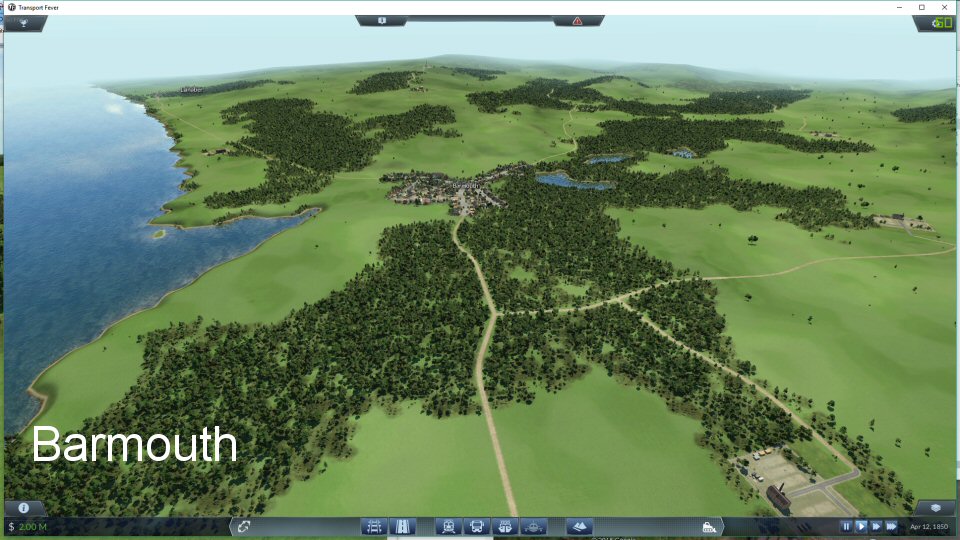Pause the game simulation
This screenshot has height=540, width=960.
(846, 527)
